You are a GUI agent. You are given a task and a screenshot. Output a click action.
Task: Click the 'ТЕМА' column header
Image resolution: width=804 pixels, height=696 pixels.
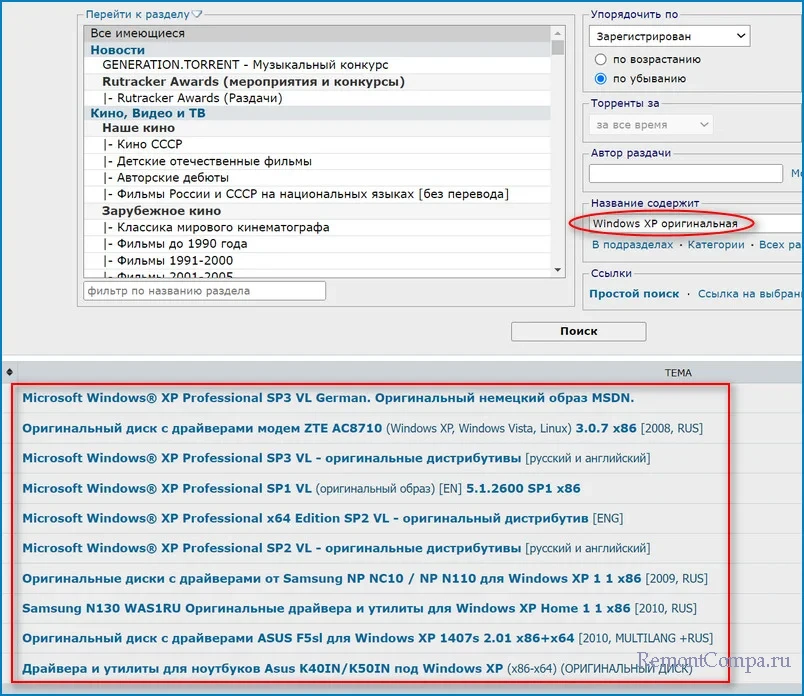tap(678, 372)
